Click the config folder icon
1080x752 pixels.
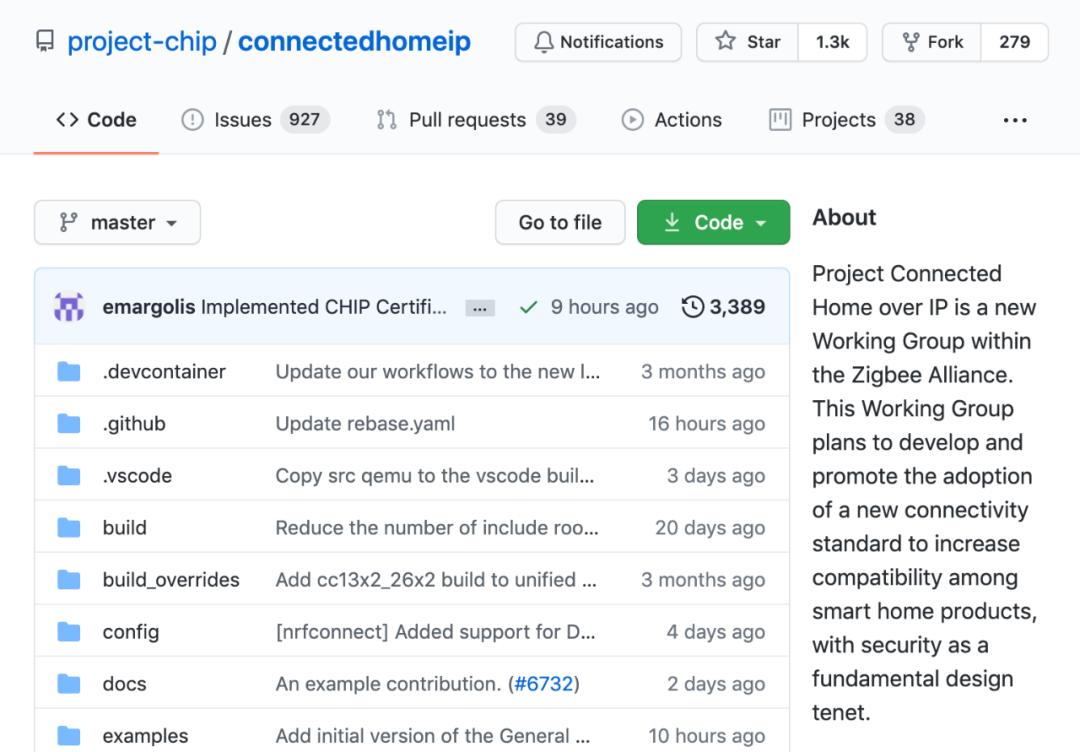[69, 632]
